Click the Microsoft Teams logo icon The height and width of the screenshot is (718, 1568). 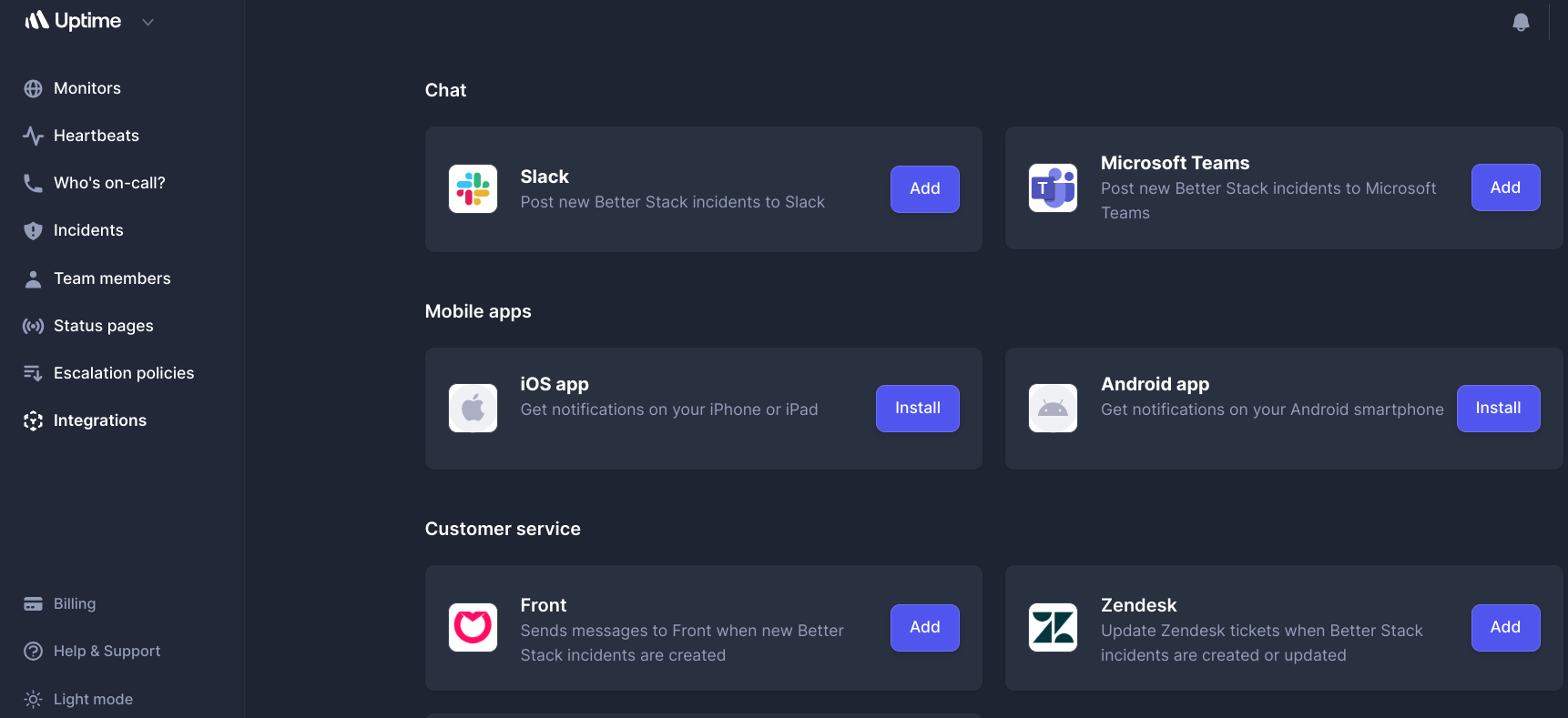1053,187
